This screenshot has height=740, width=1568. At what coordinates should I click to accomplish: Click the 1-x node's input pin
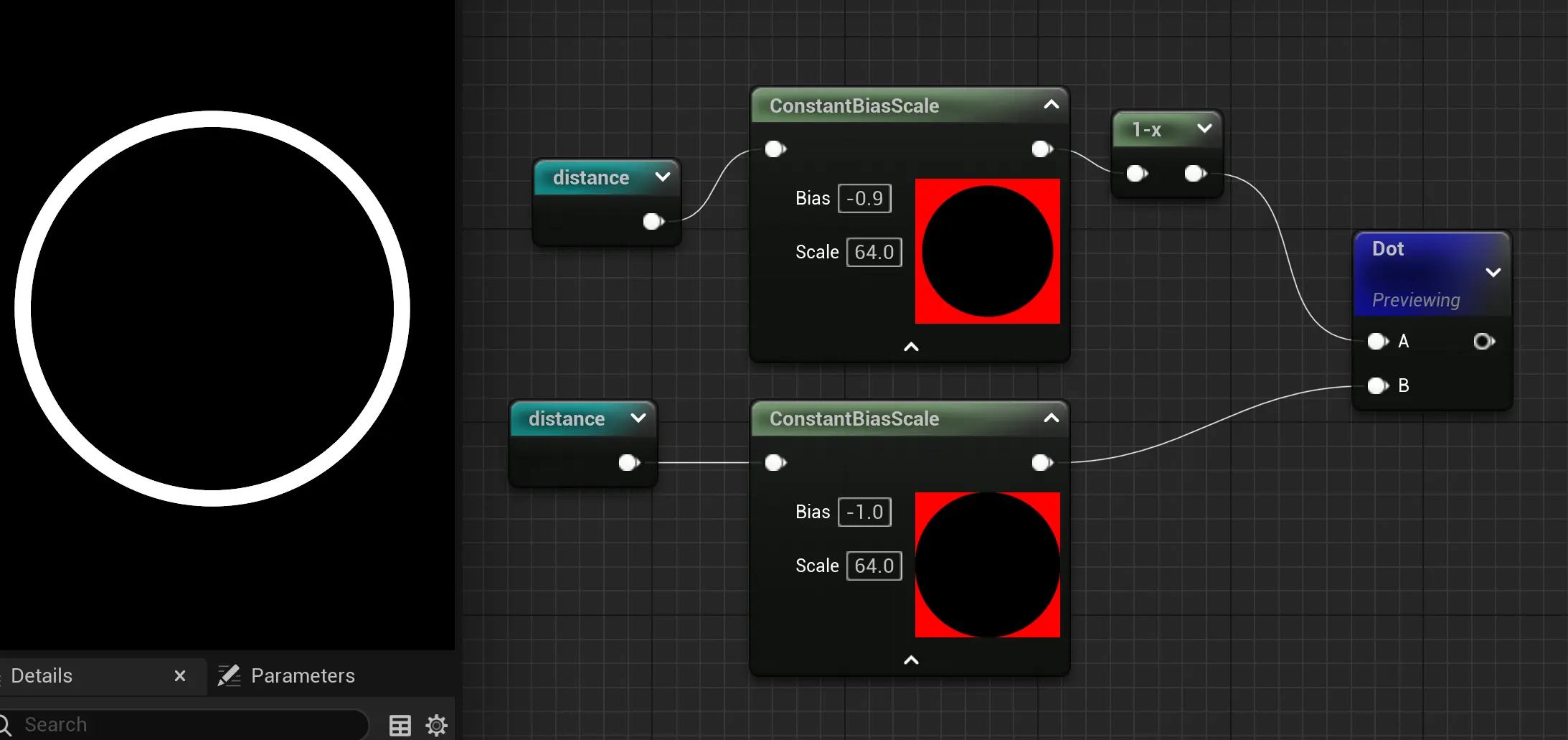coord(1136,174)
